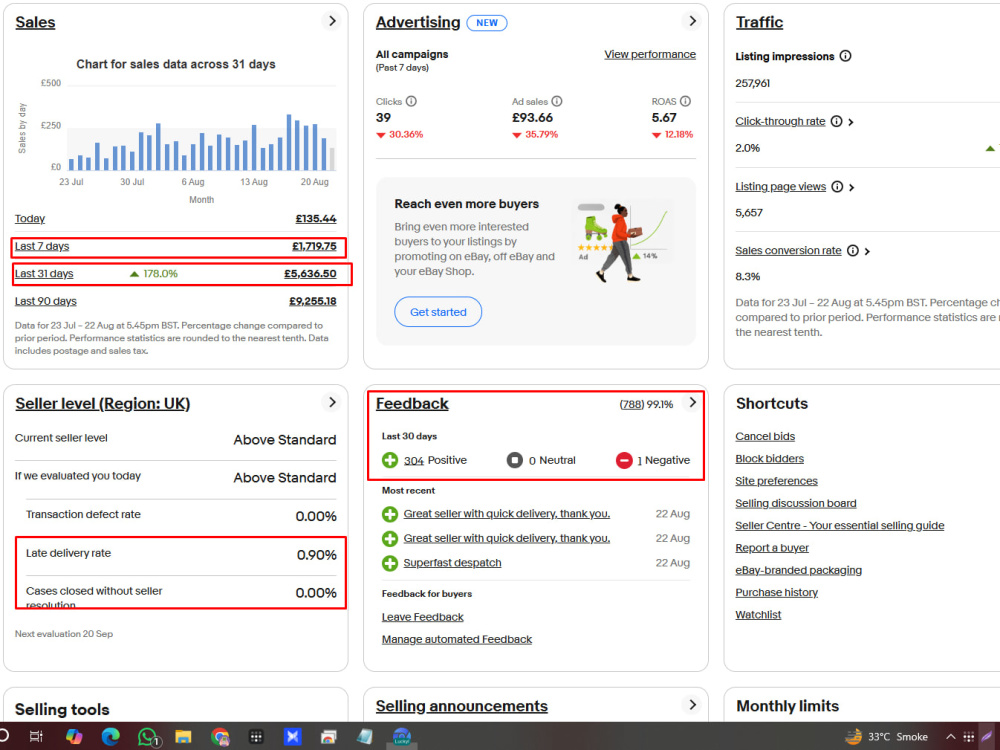The height and width of the screenshot is (750, 1000).
Task: Expand the Seller level card arrow
Action: tap(332, 402)
